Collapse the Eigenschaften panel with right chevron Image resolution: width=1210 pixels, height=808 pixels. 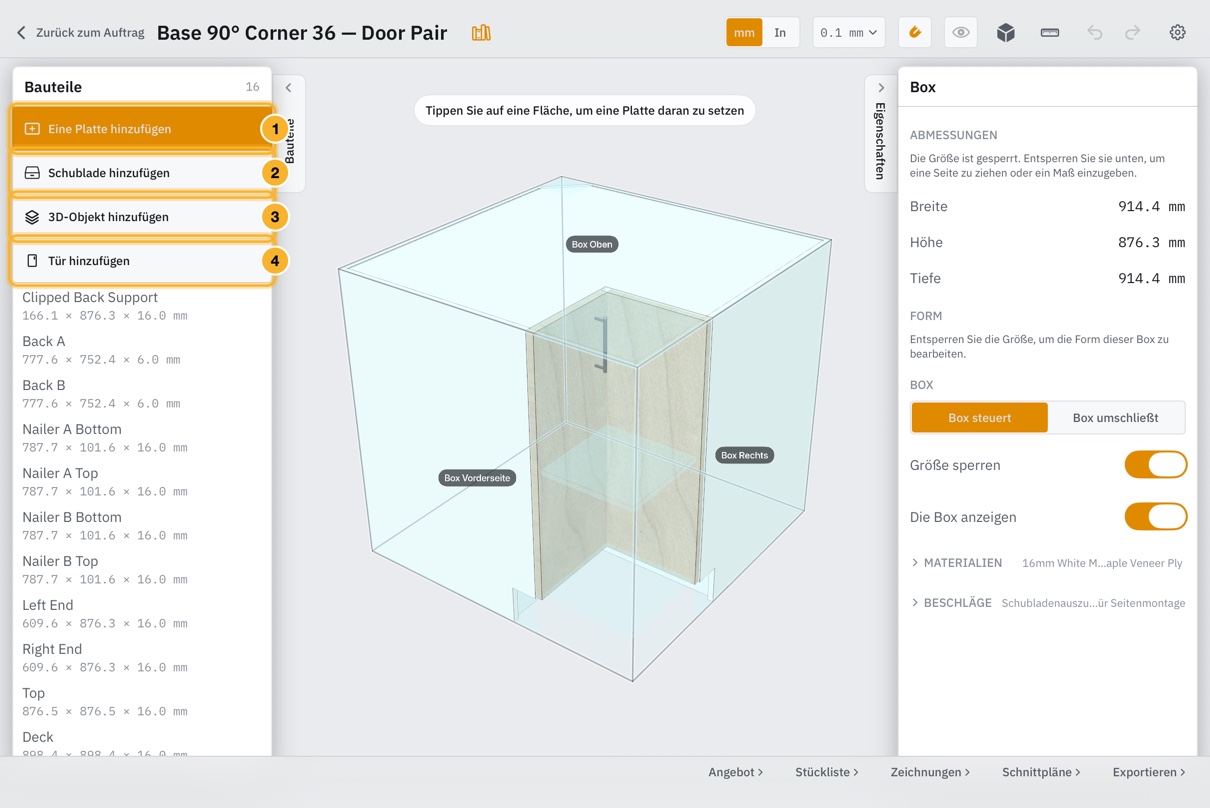[881, 88]
